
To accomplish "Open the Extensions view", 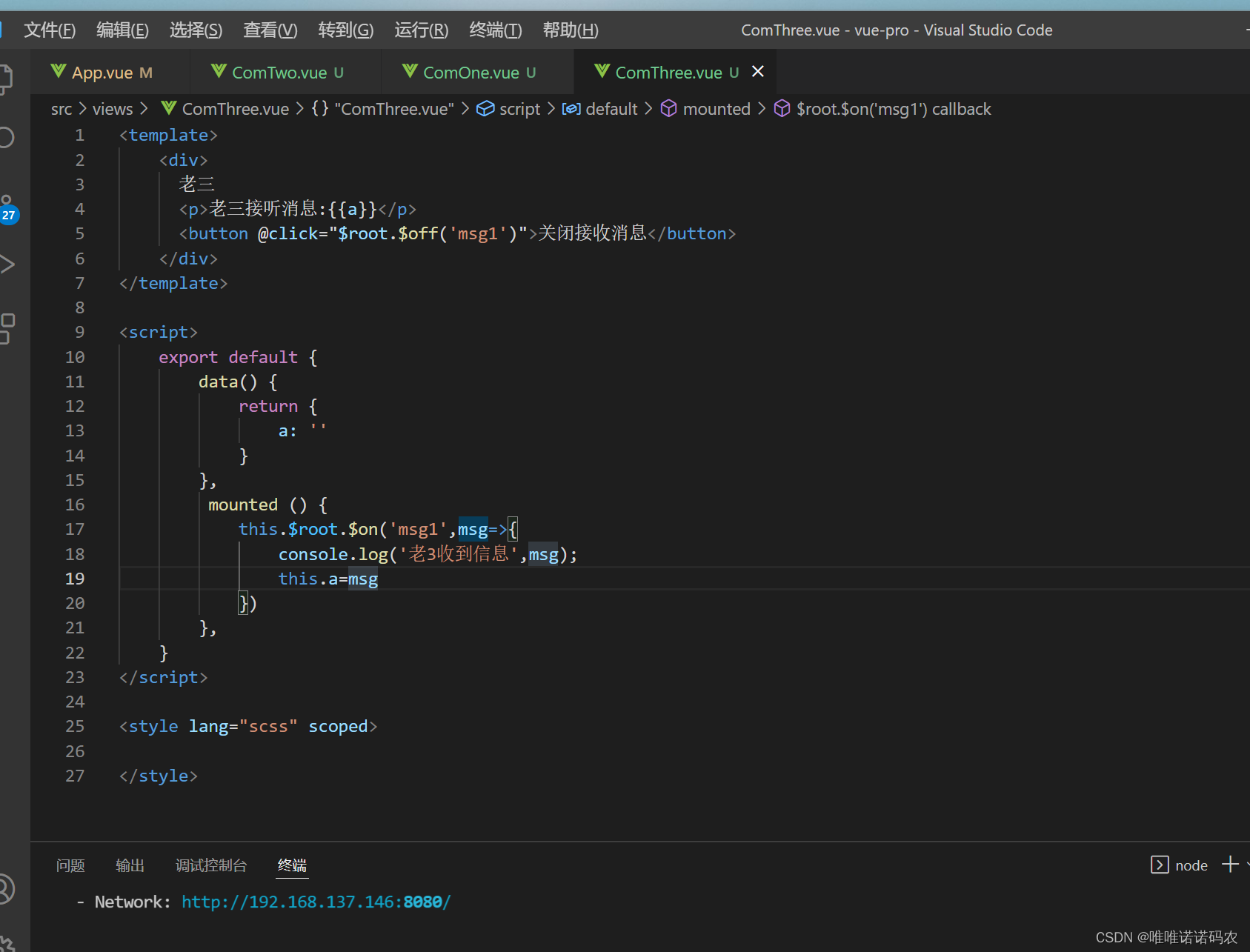I will click(x=7, y=328).
